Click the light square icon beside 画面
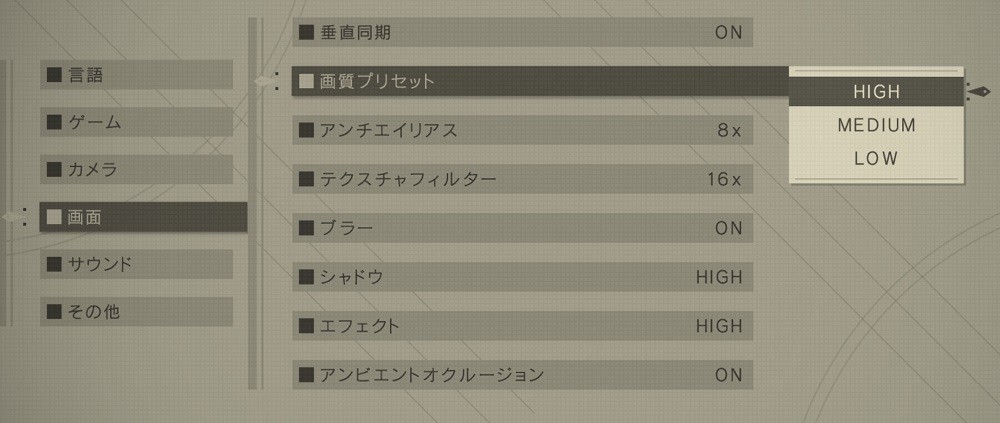Viewport: 1000px width, 423px height. [55, 217]
